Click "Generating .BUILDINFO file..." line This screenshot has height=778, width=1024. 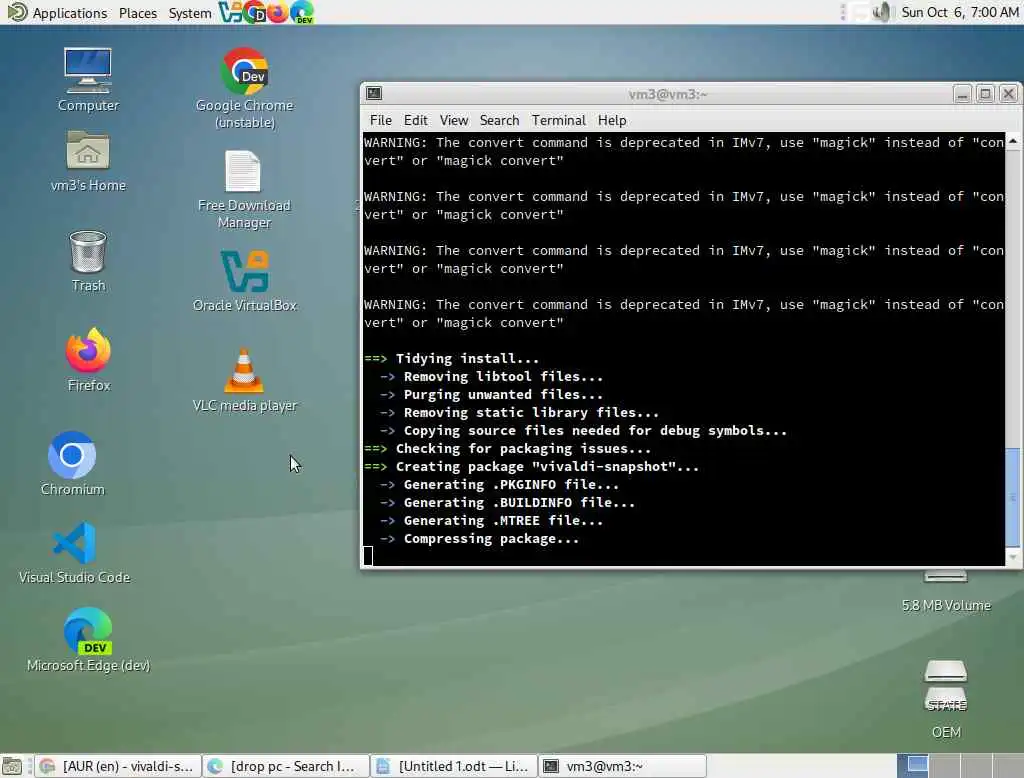pyautogui.click(x=519, y=503)
